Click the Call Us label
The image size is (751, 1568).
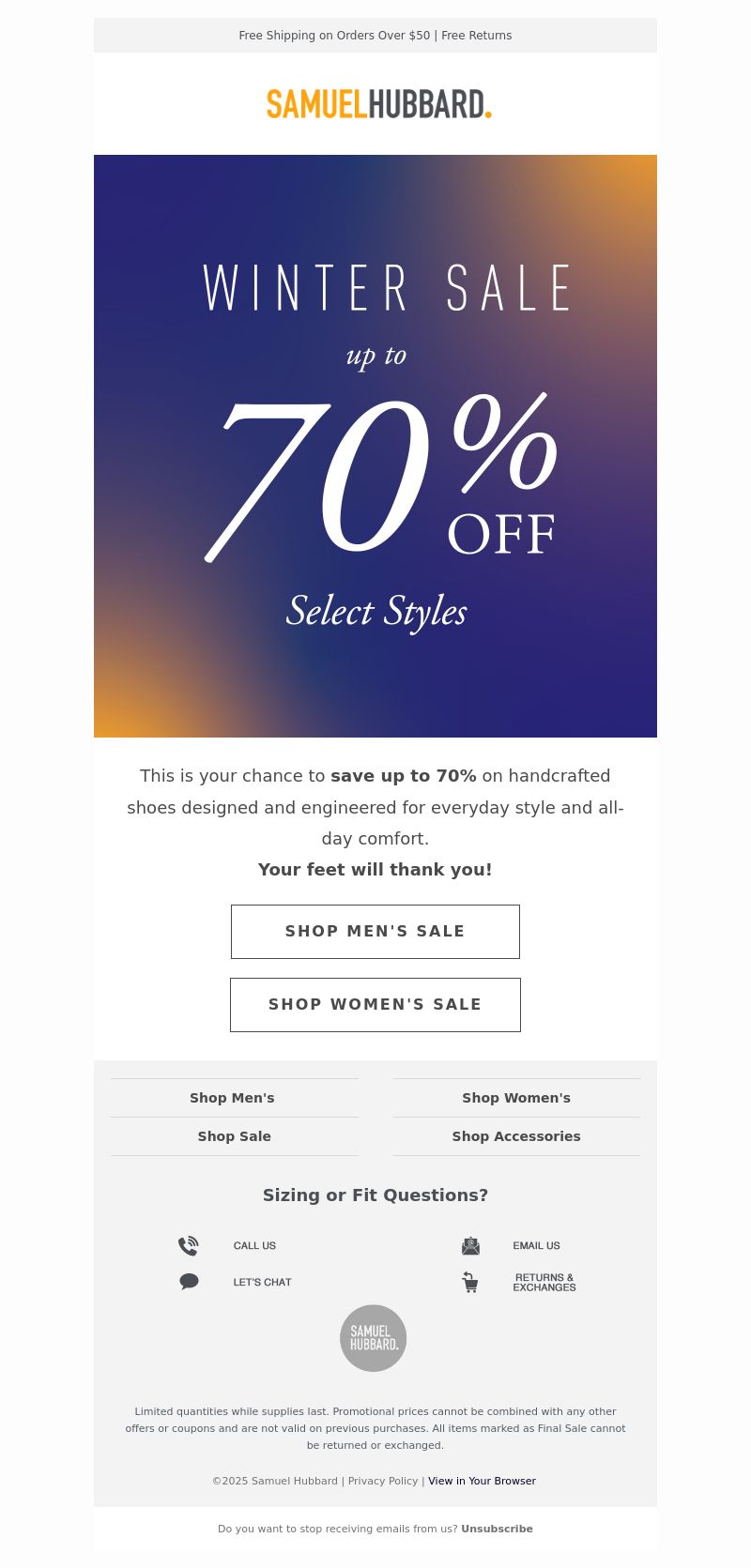[x=254, y=1246]
